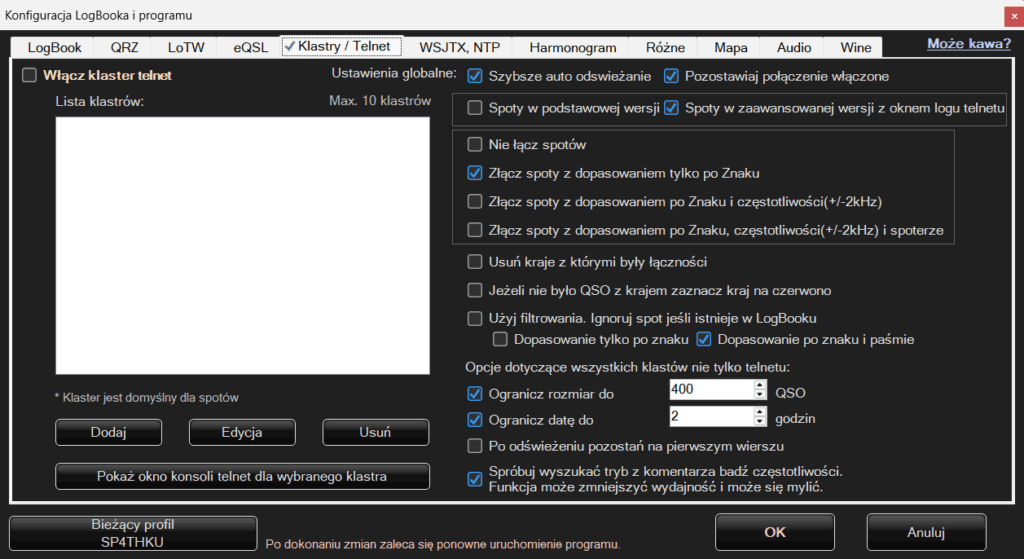Show telnet console window for selected cluster
The image size is (1024, 559).
[x=242, y=476]
